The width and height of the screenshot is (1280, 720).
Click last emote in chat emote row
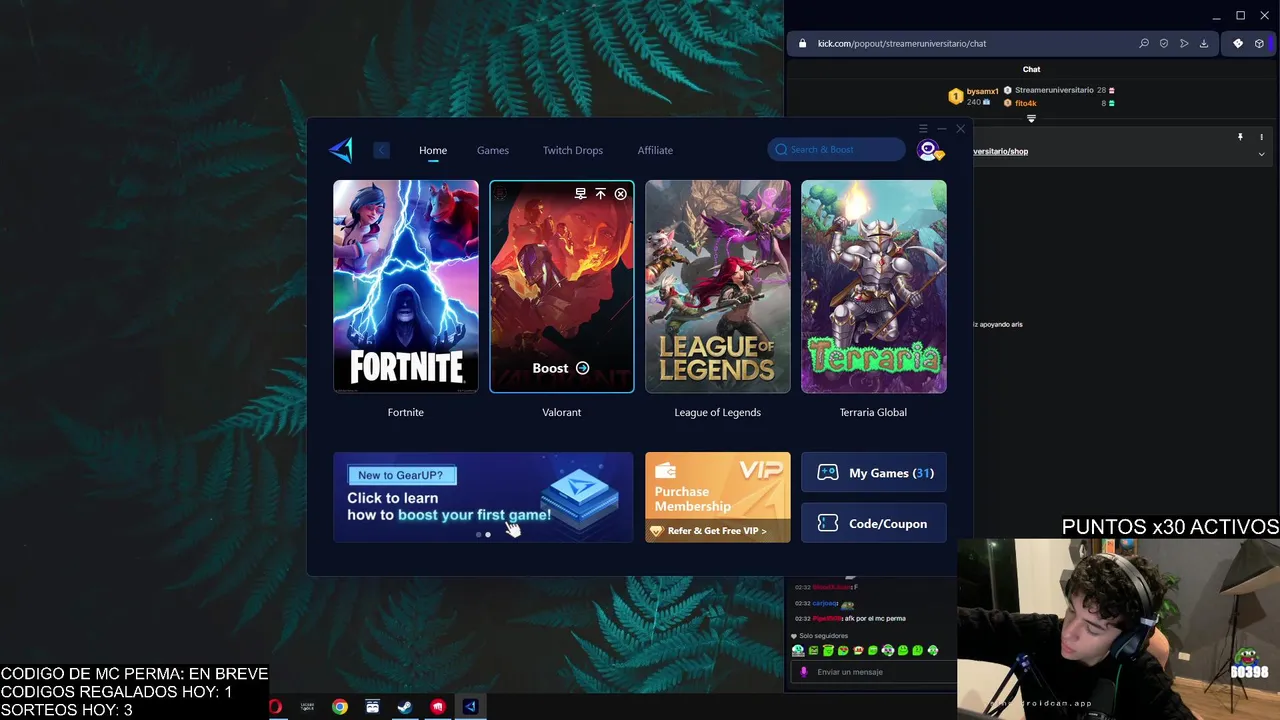(x=933, y=651)
